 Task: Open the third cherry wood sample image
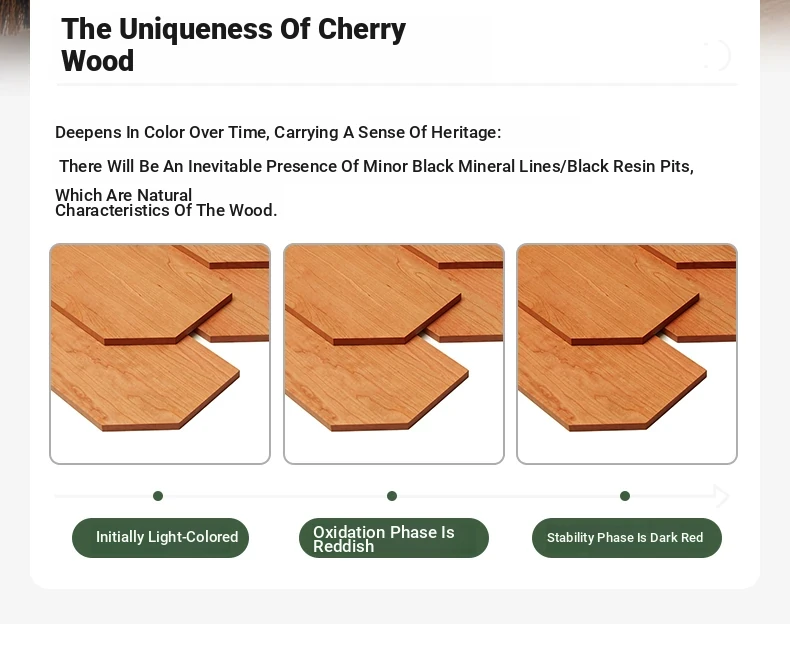pyautogui.click(x=627, y=354)
